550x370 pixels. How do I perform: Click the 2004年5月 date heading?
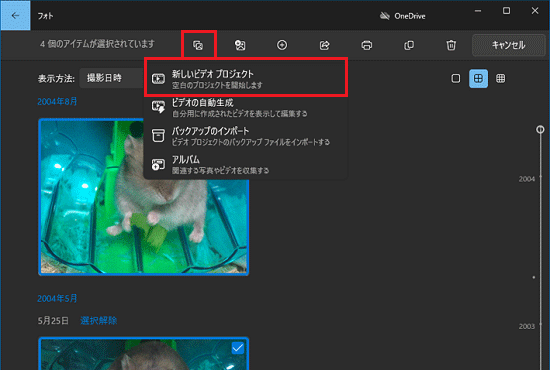[x=57, y=298]
